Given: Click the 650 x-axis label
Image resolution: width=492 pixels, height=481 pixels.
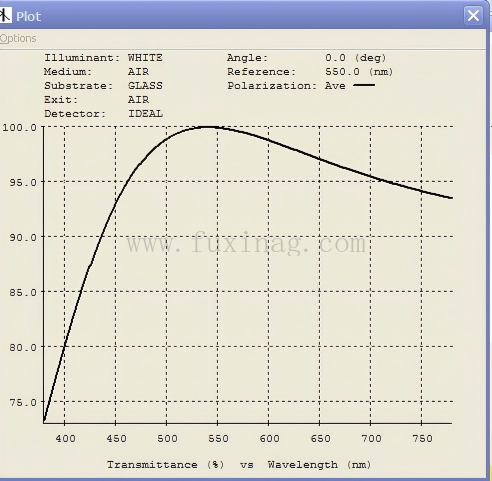Looking at the screenshot, I should [x=320, y=438].
